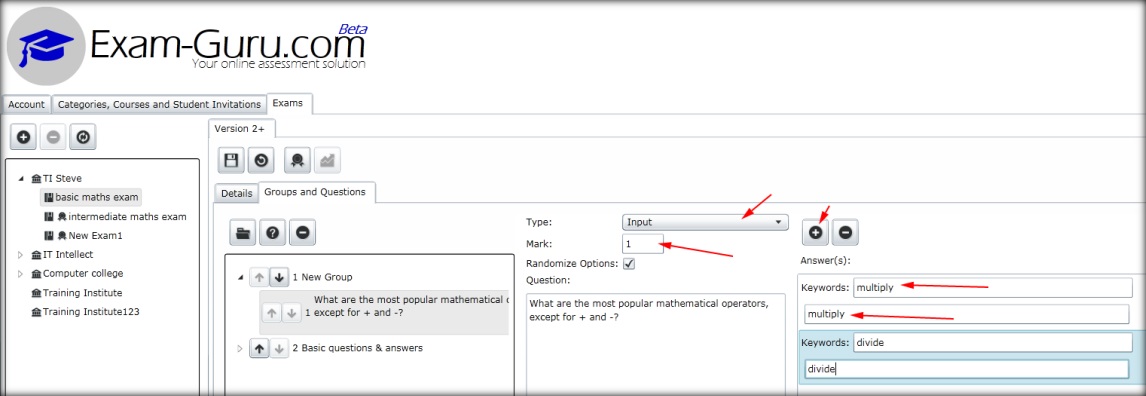Click the Randomize Options: label text
This screenshot has height=396, width=1146.
point(572,264)
